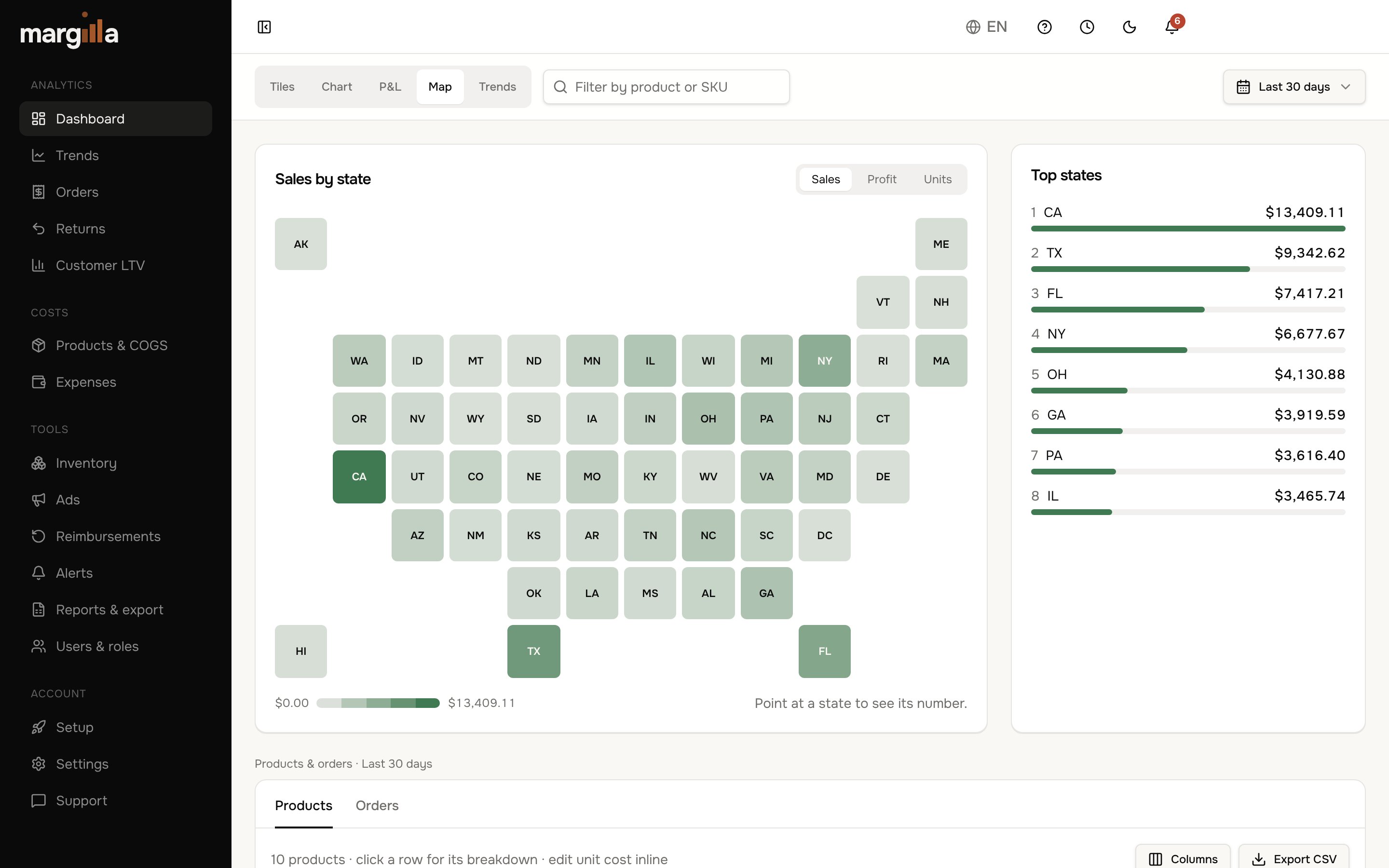Open Setup in the sidebar
The height and width of the screenshot is (868, 1389).
click(115, 728)
